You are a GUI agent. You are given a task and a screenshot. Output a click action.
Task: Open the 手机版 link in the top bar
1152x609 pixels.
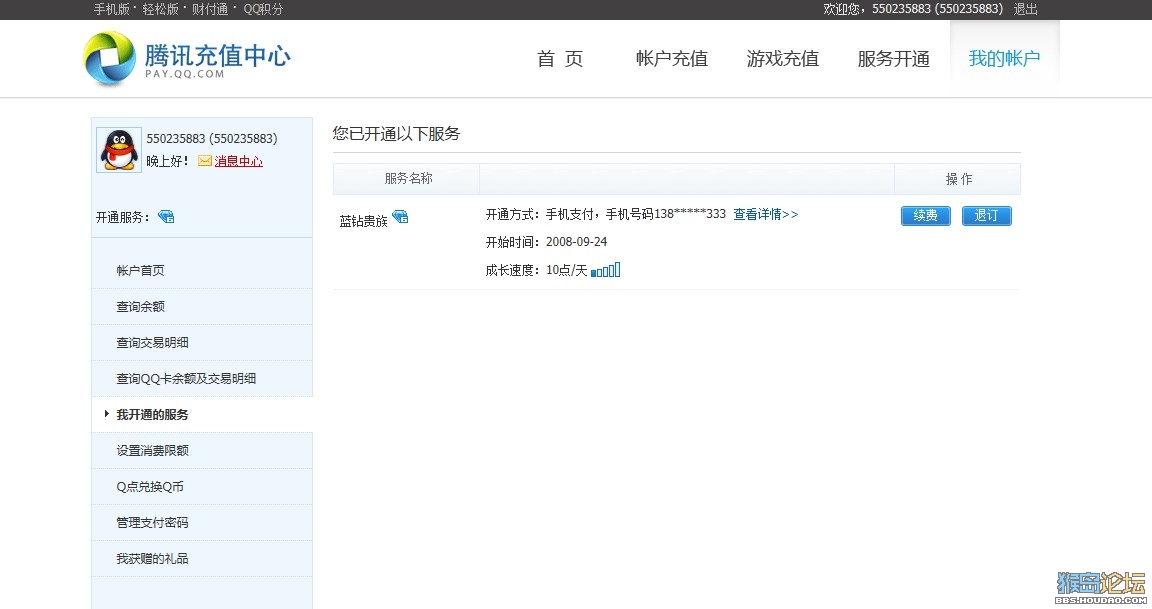[112, 9]
